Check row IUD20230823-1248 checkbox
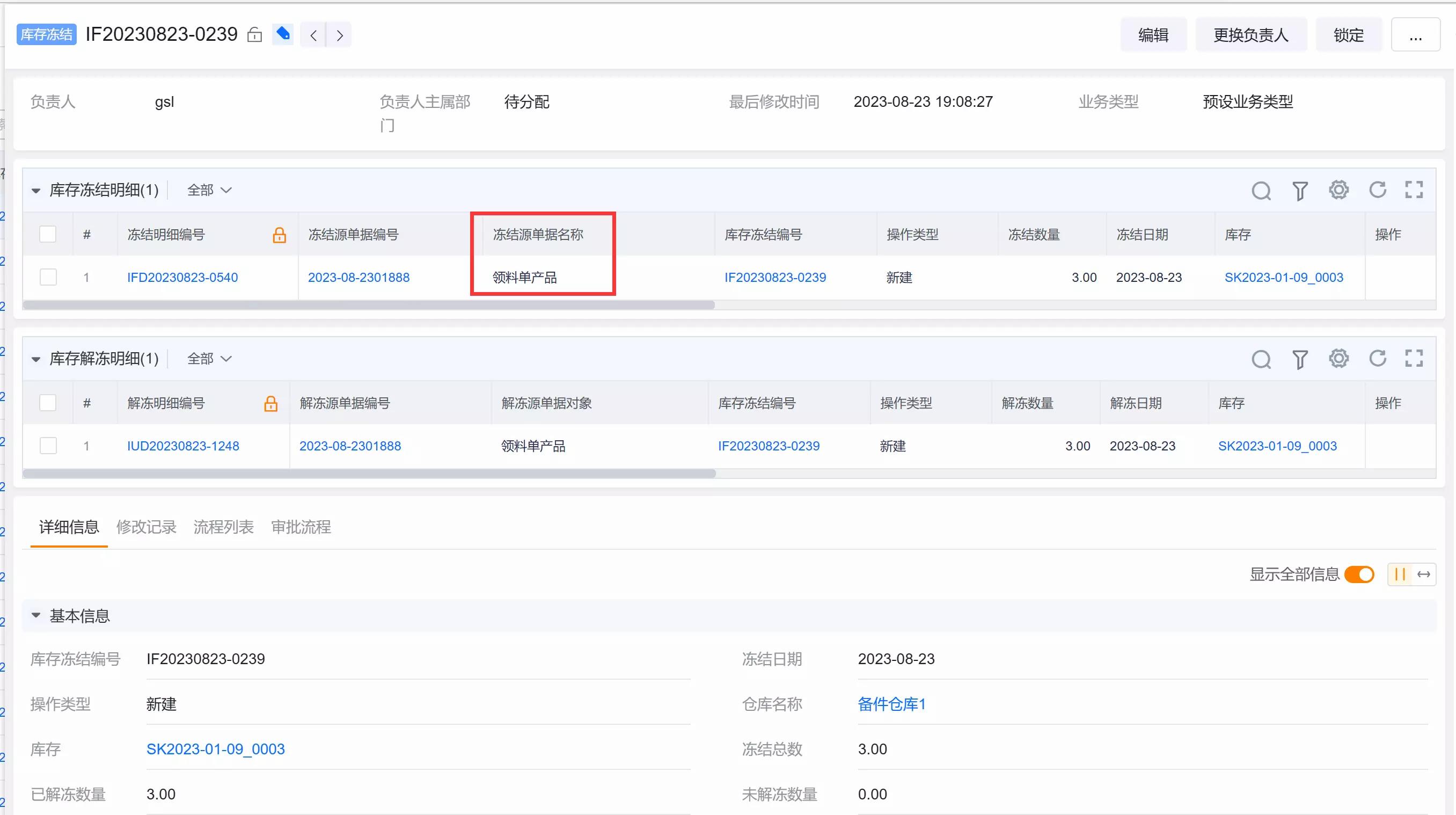The height and width of the screenshot is (815, 1456). [x=48, y=446]
